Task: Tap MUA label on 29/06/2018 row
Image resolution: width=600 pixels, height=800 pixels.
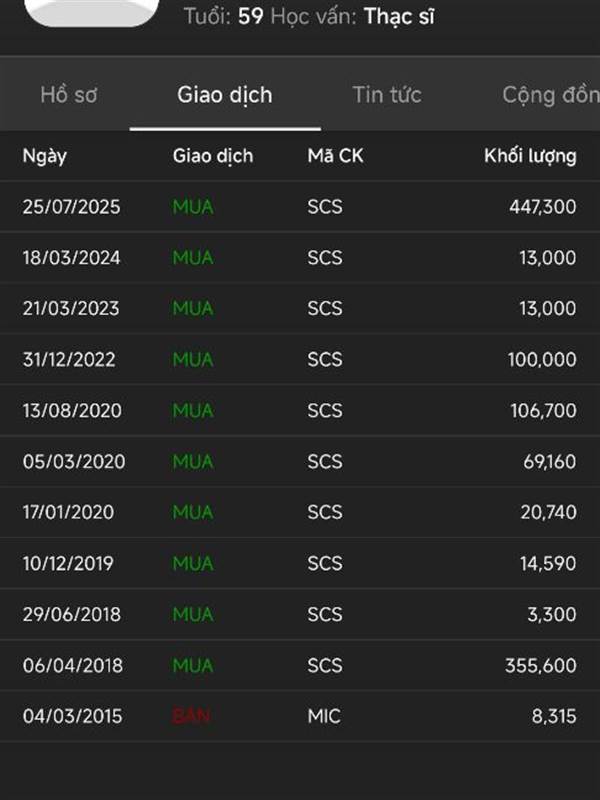Action: (193, 614)
